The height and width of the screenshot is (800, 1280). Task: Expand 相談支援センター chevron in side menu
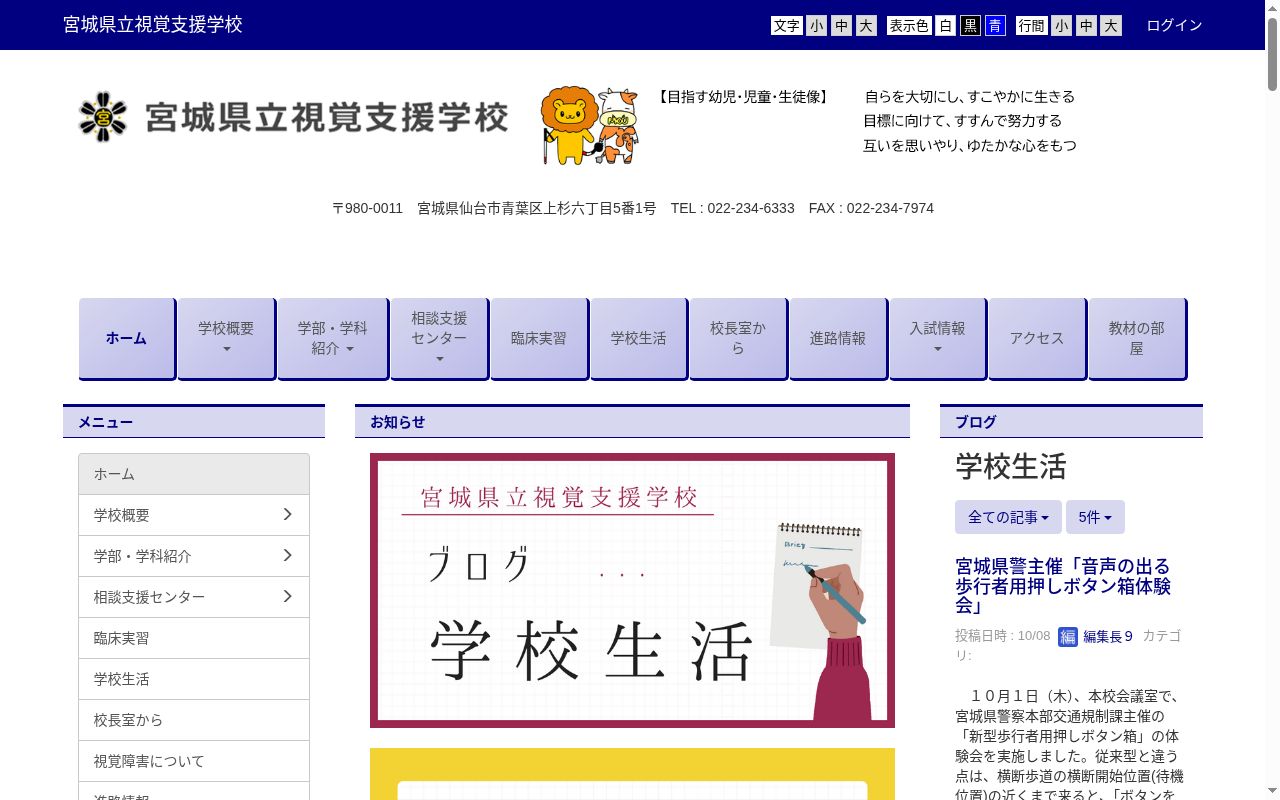[x=287, y=596]
